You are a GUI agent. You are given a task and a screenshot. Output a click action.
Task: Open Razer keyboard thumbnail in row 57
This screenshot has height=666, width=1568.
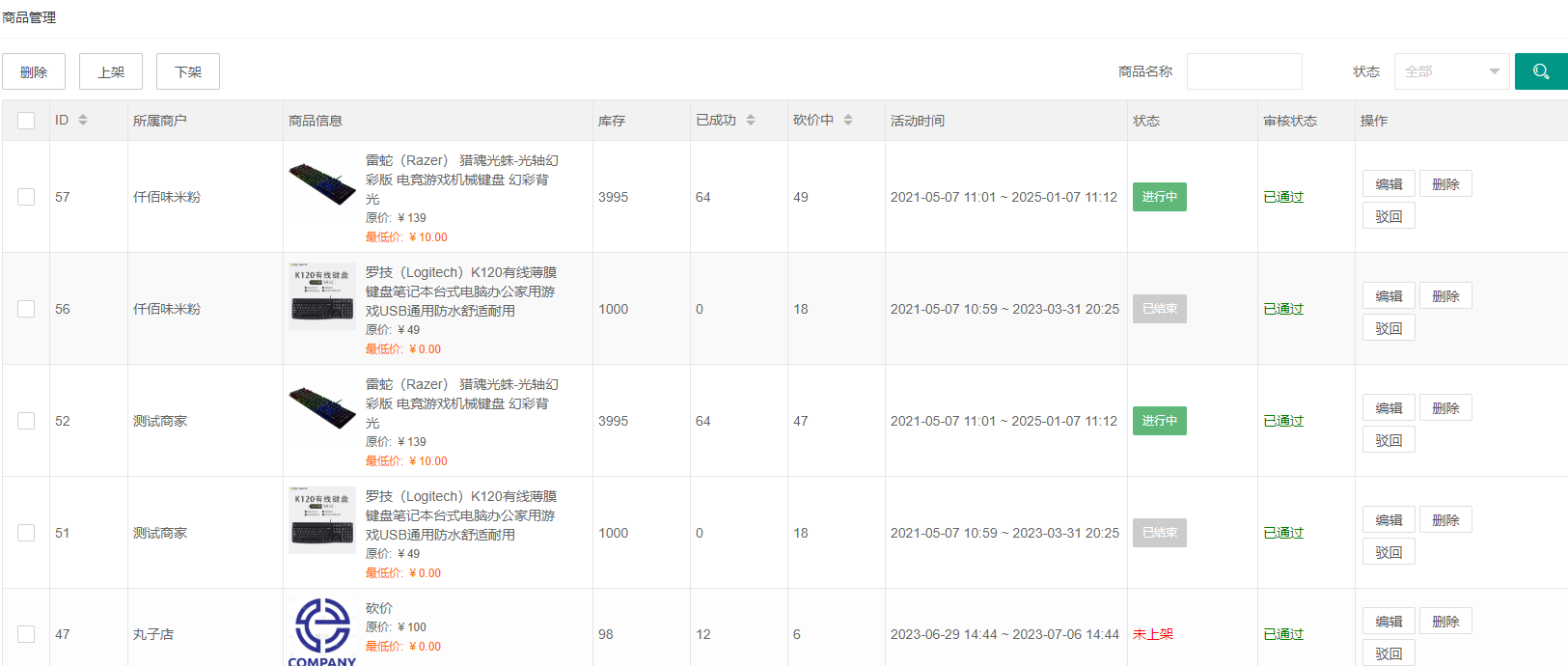pyautogui.click(x=322, y=182)
